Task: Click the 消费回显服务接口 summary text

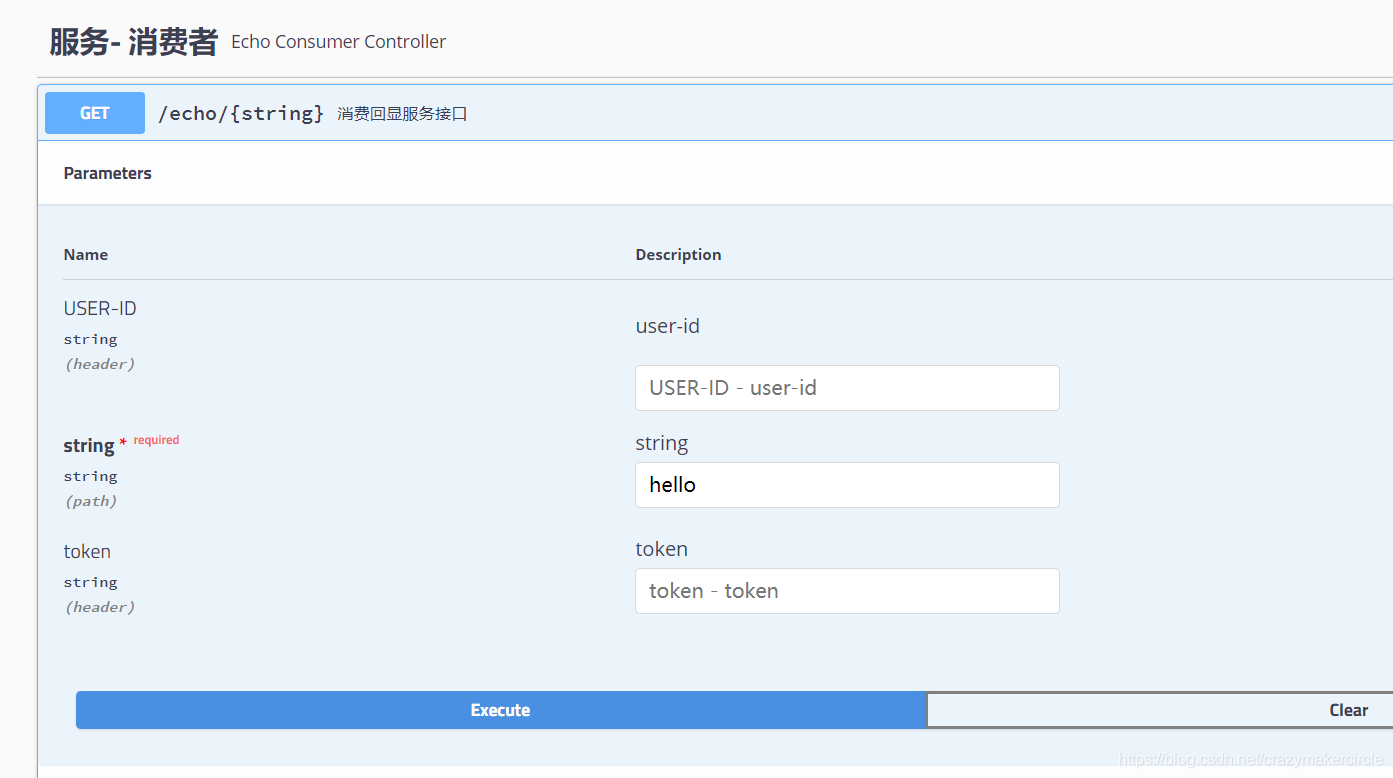Action: pos(402,114)
